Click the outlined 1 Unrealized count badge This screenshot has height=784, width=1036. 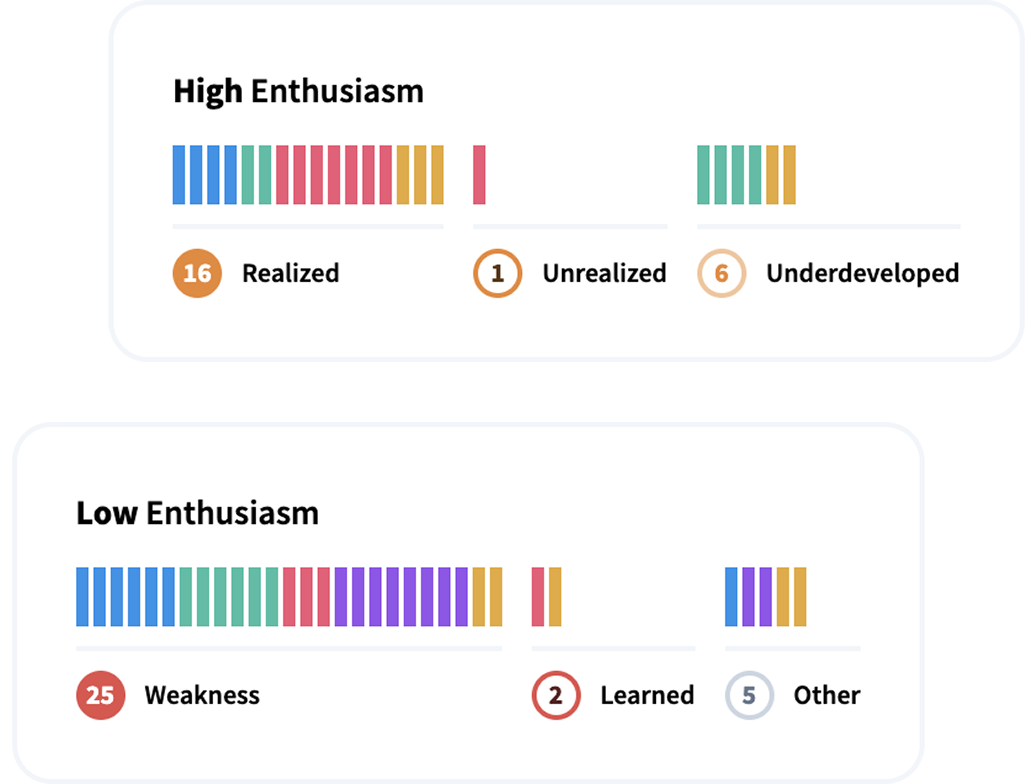click(497, 273)
